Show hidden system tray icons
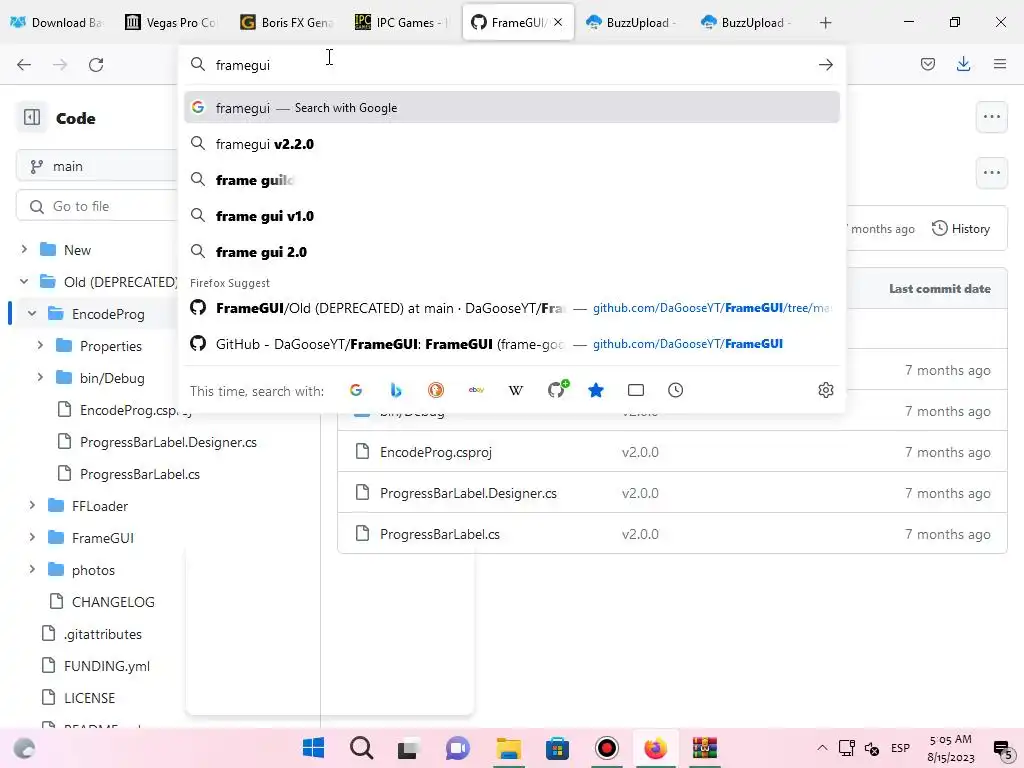The image size is (1024, 768). 822,748
